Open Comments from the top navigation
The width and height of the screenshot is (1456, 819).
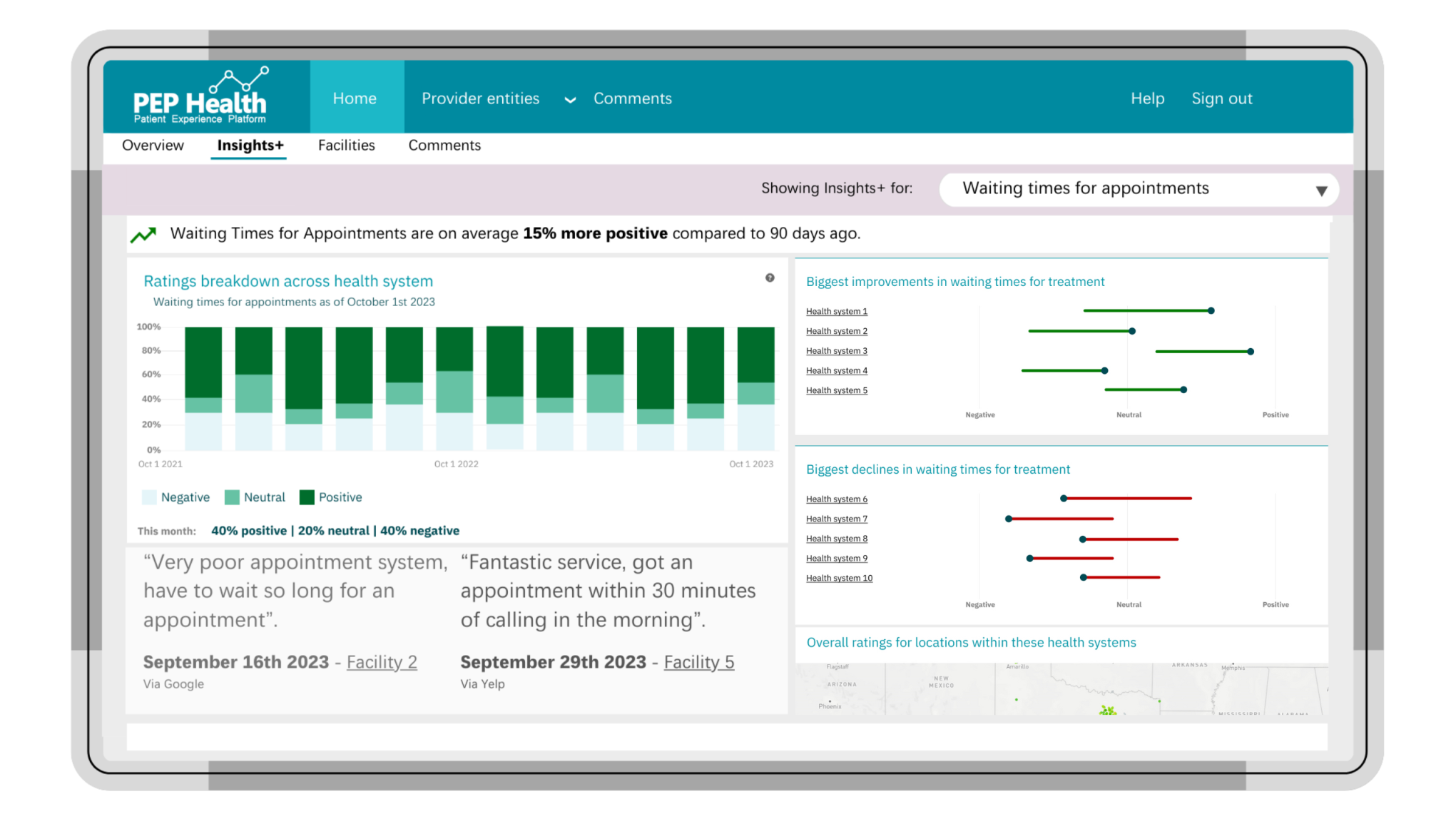click(x=632, y=98)
